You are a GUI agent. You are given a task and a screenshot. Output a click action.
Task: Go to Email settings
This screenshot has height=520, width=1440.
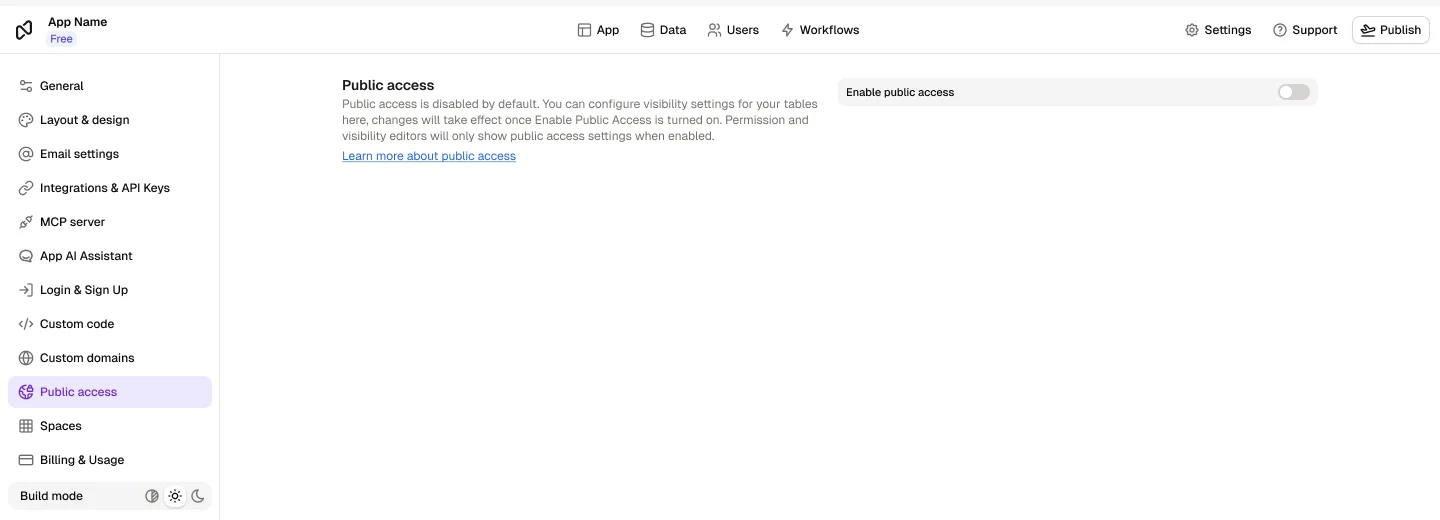tap(110, 154)
